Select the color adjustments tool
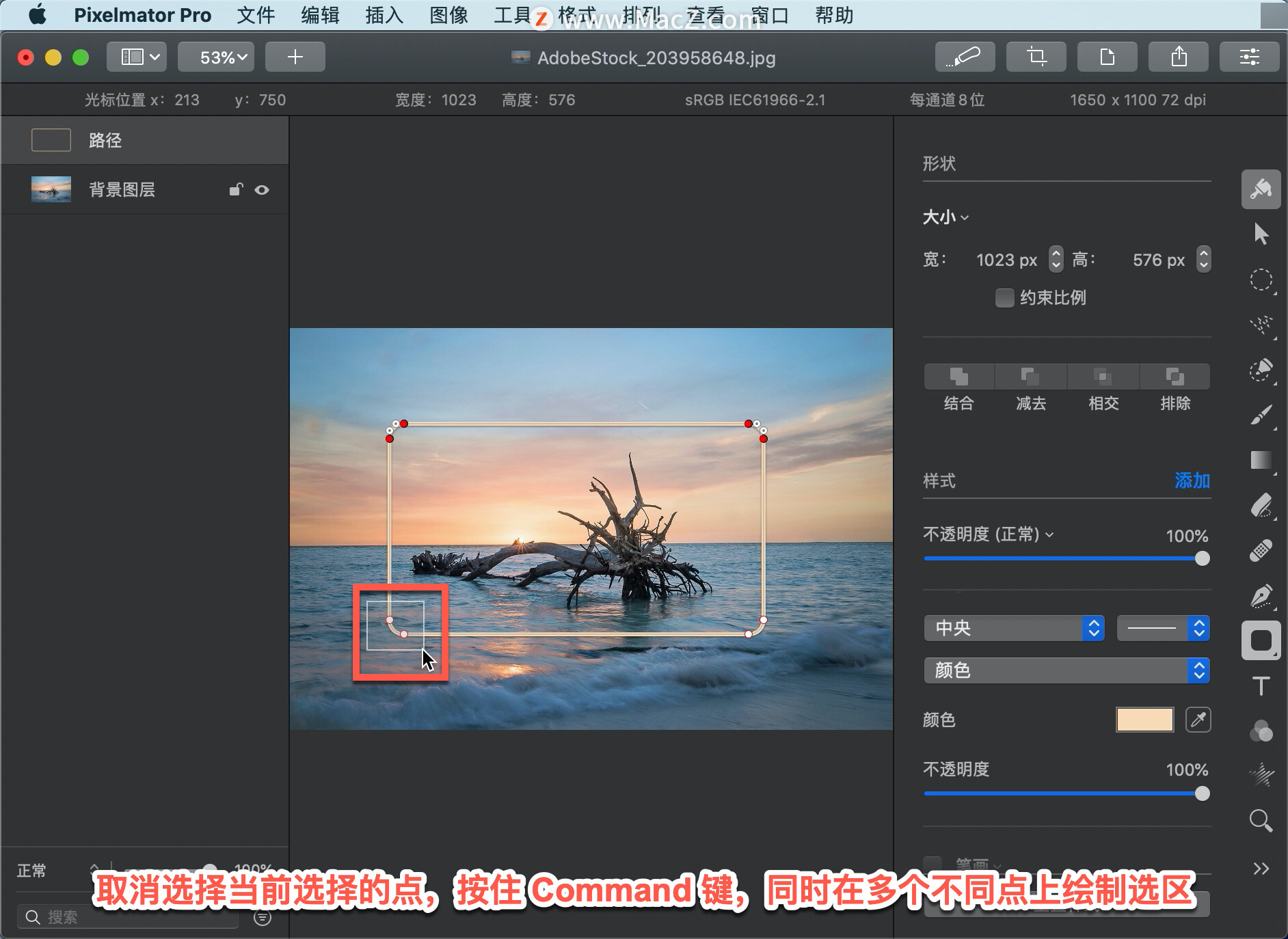This screenshot has height=939, width=1288. click(1261, 731)
